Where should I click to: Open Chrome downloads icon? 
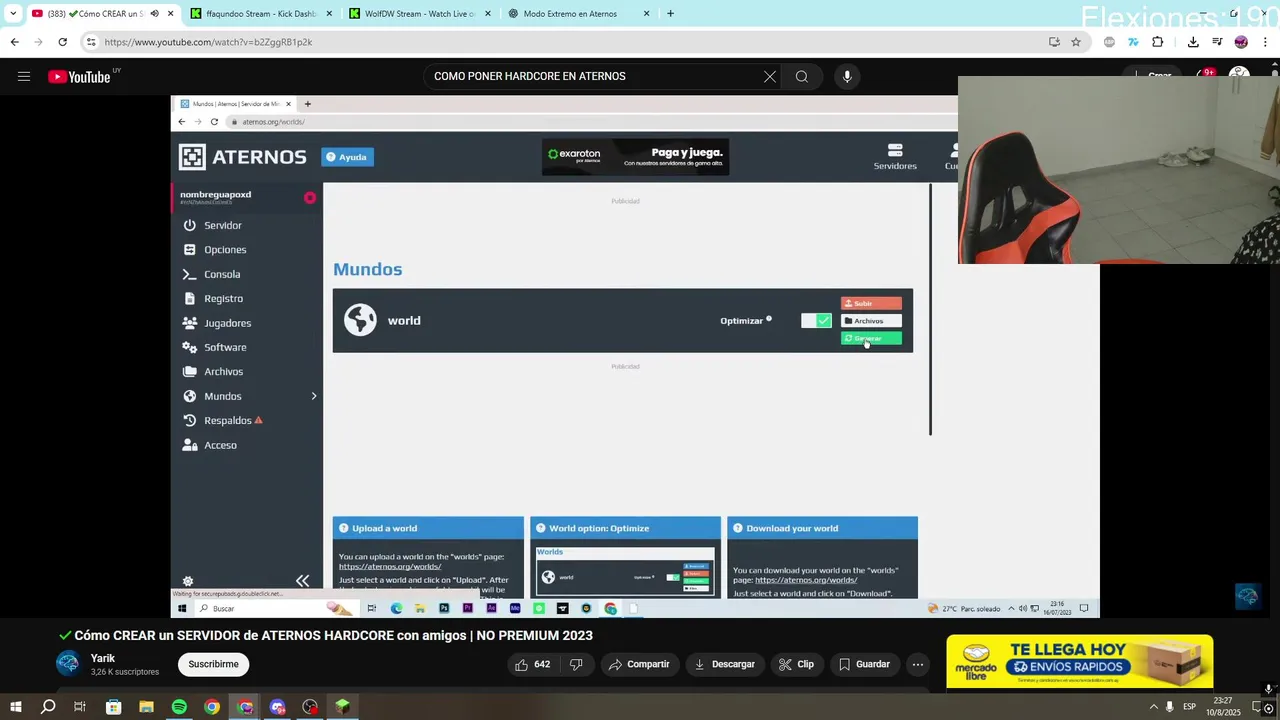[x=1193, y=42]
